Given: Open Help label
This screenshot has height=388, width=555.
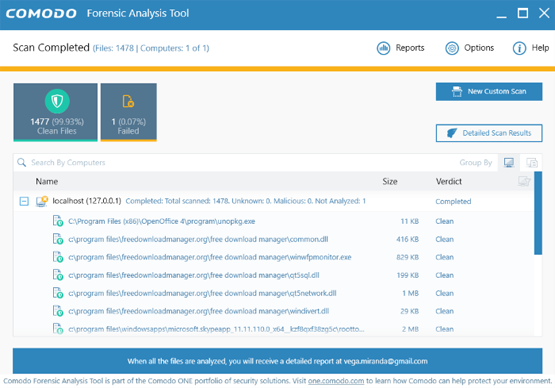Looking at the screenshot, I should point(540,48).
